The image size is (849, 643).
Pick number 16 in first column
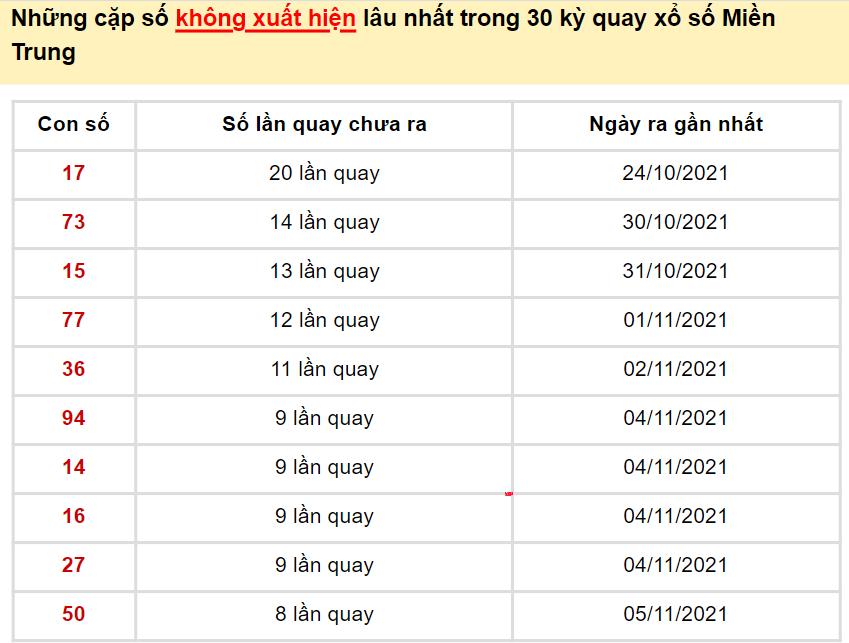[x=74, y=516]
